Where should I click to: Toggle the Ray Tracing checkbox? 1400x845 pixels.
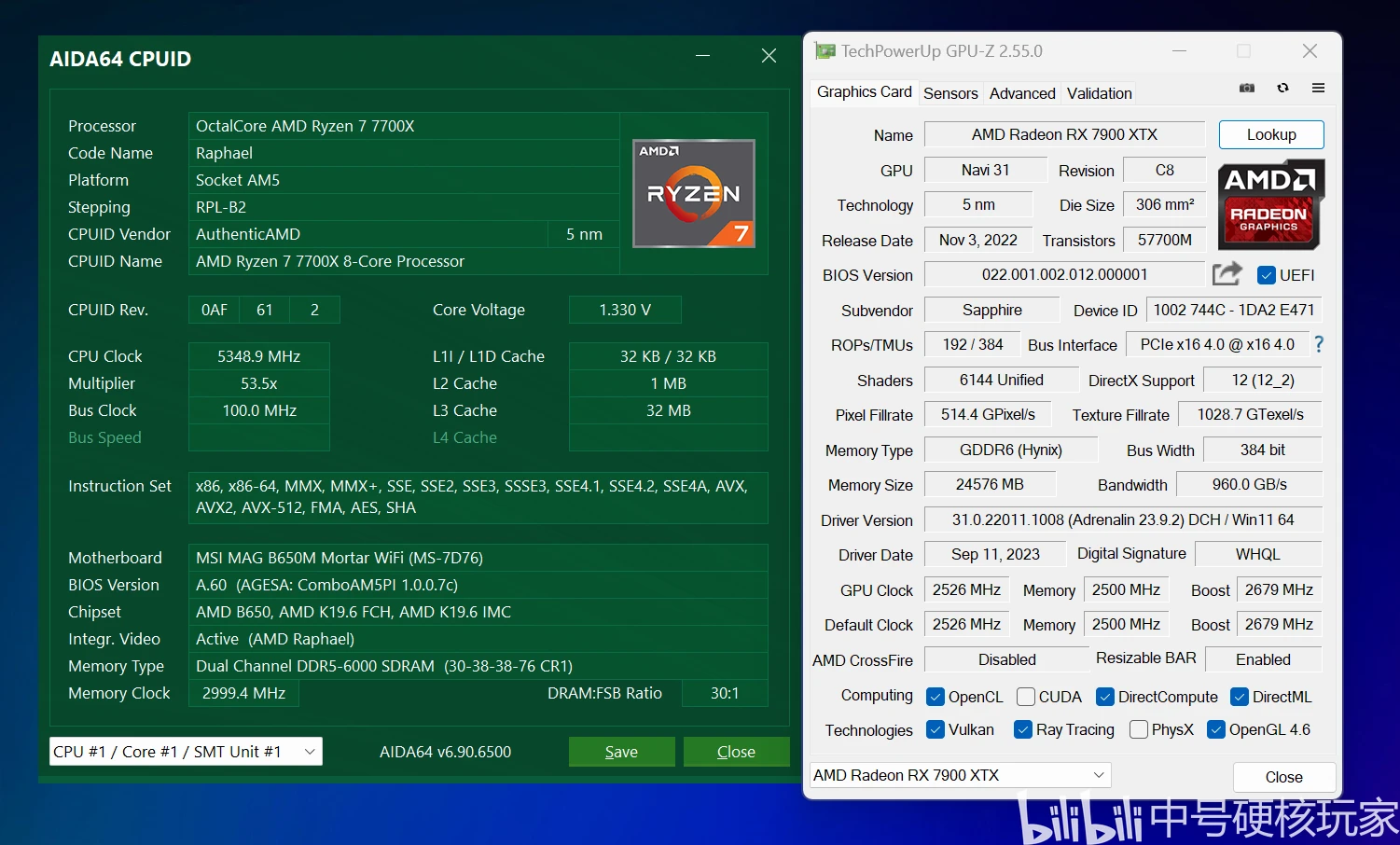click(x=1023, y=729)
